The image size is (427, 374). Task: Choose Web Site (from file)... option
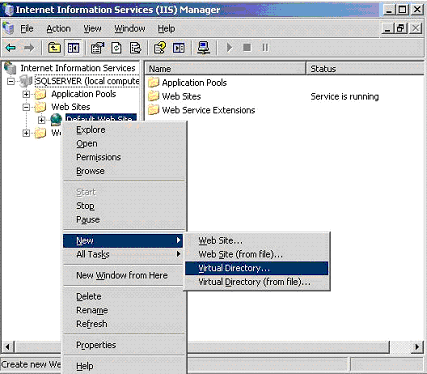(257, 254)
